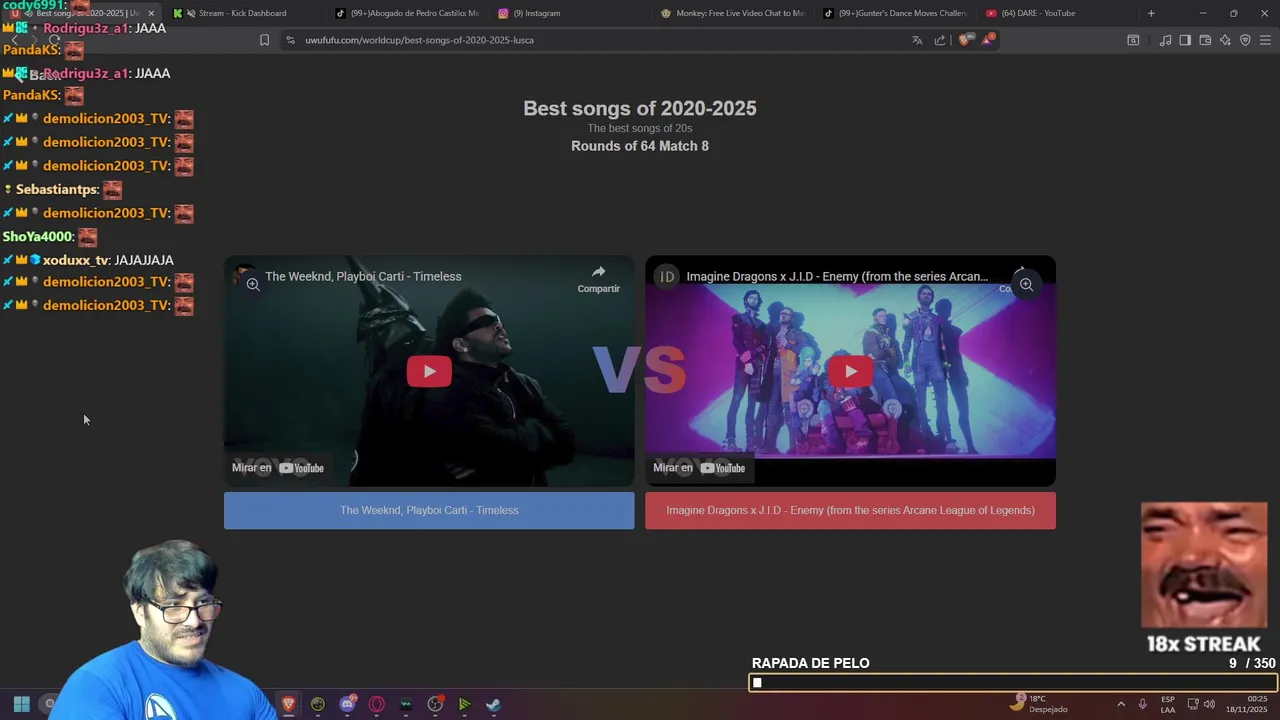The width and height of the screenshot is (1280, 720).
Task: Open Discord from the taskbar
Action: (347, 704)
